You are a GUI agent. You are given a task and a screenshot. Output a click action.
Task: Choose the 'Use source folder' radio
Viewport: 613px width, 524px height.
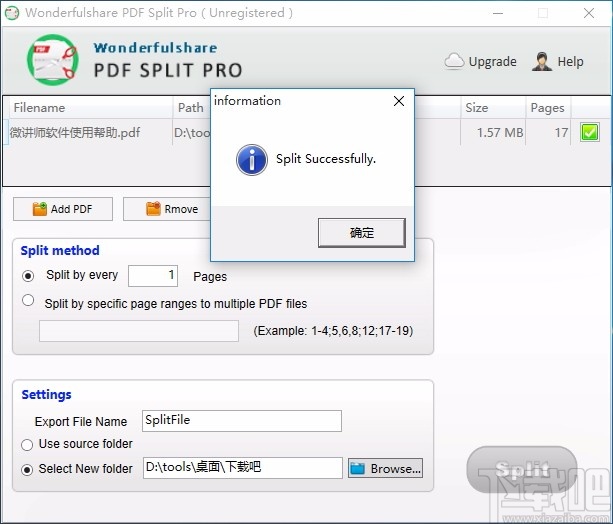[27, 445]
